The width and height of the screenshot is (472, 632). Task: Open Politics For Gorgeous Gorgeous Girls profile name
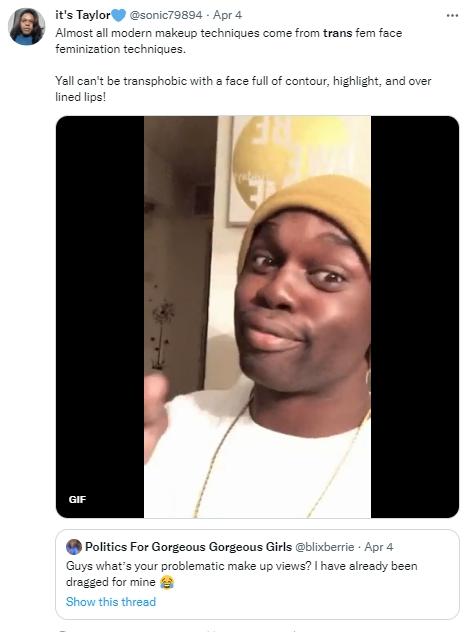point(188,547)
